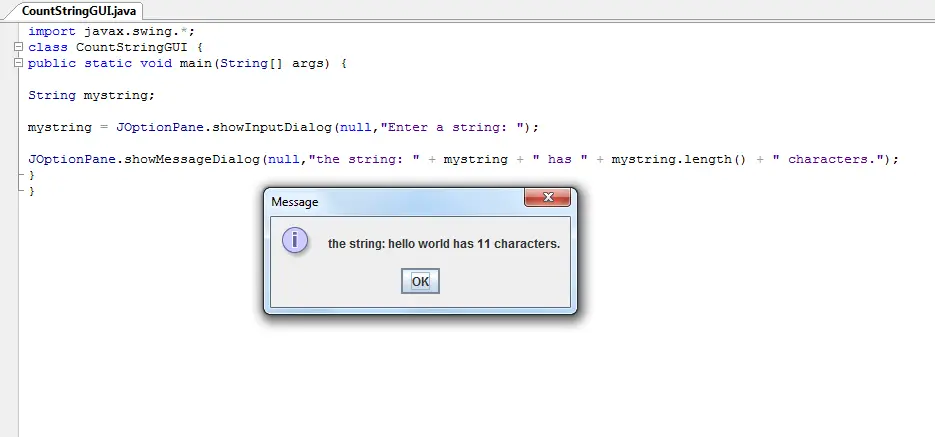Click the information icon in Message dialog
The width and height of the screenshot is (935, 437).
coord(295,241)
